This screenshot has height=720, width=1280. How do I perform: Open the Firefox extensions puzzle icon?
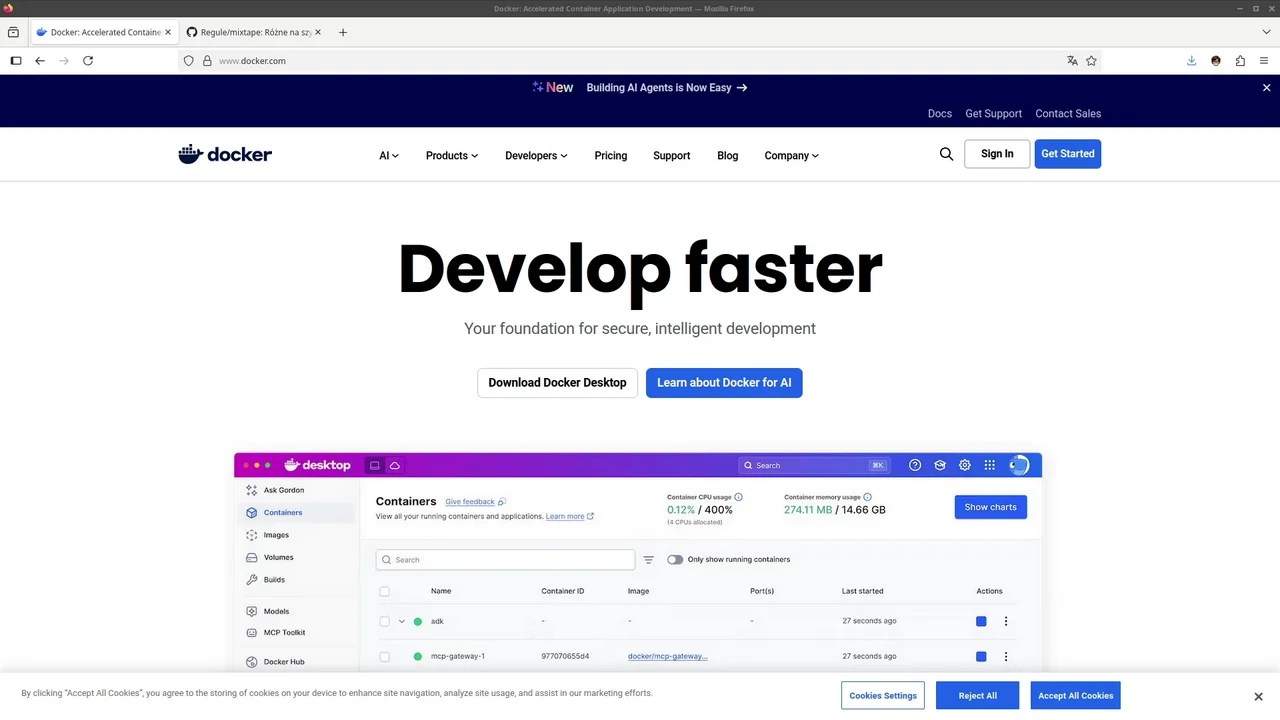coord(1240,61)
